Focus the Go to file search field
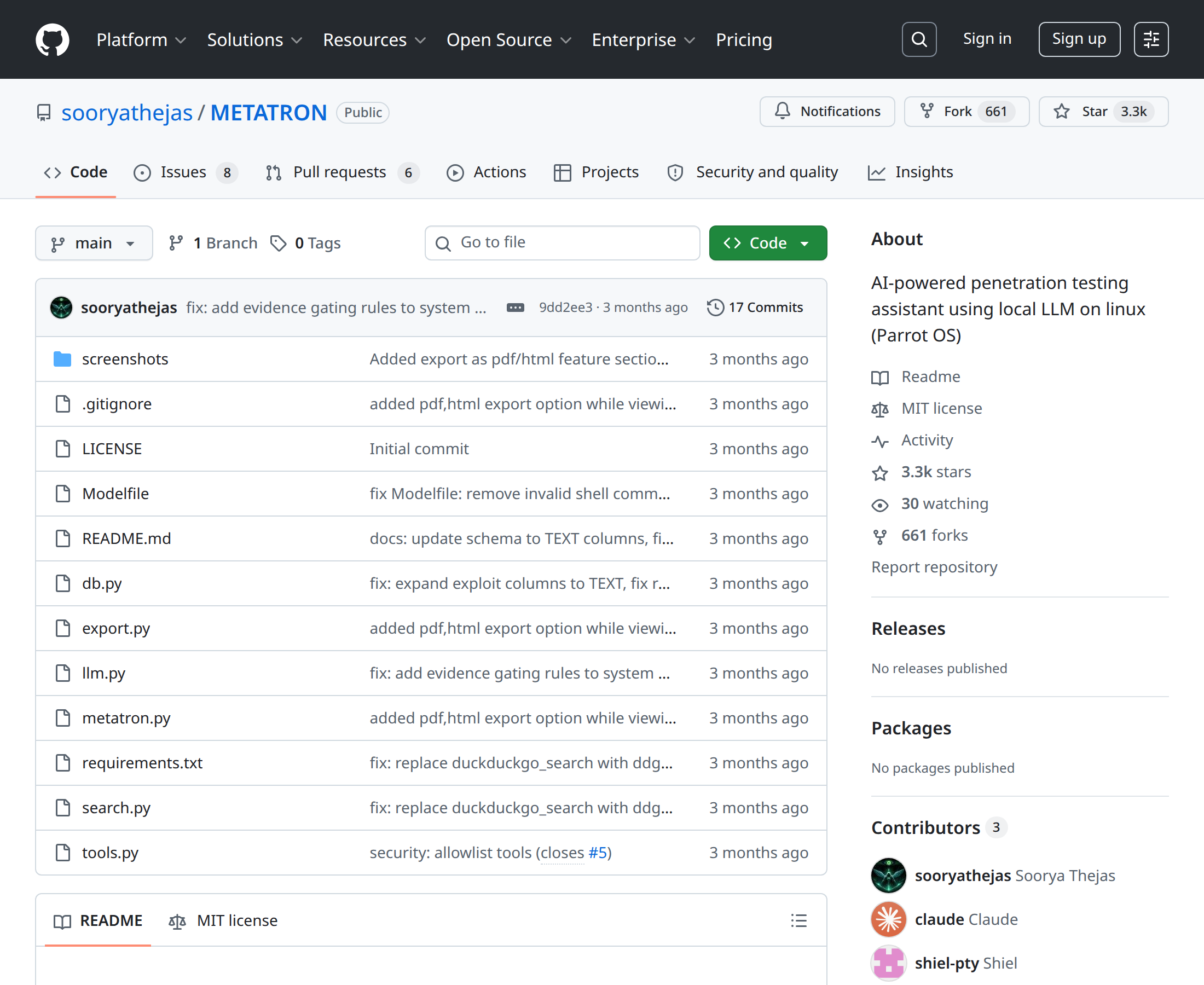Viewport: 1204px width, 985px height. point(562,243)
